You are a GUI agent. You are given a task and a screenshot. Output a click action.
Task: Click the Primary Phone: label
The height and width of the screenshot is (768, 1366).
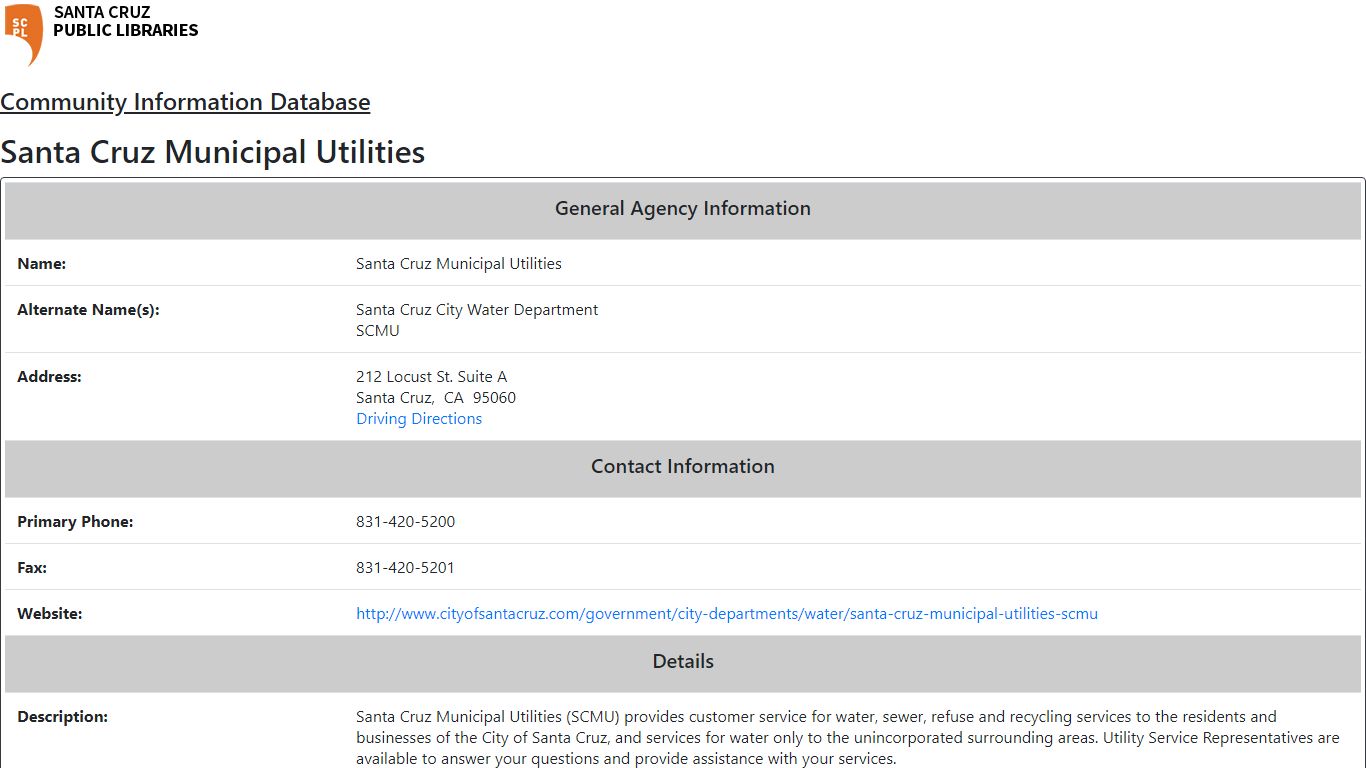pos(75,522)
